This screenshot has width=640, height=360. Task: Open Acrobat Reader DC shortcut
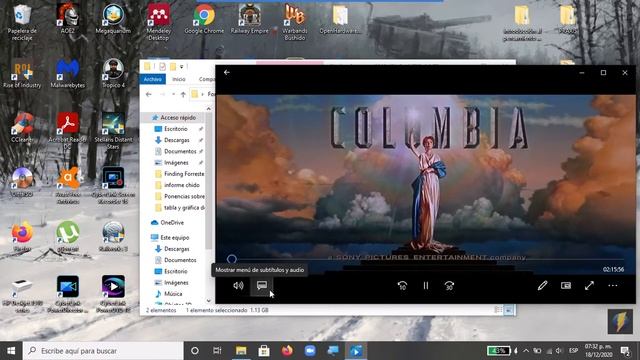[68, 131]
